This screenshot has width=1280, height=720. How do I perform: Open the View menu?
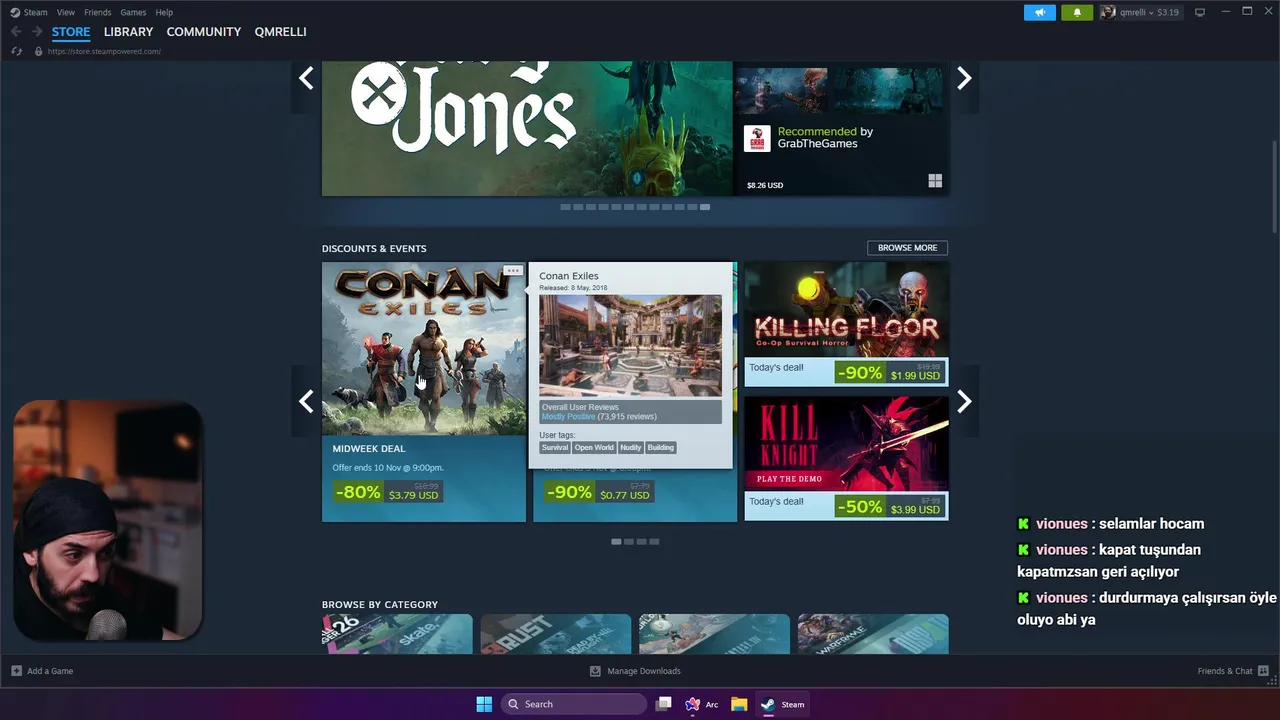click(66, 12)
